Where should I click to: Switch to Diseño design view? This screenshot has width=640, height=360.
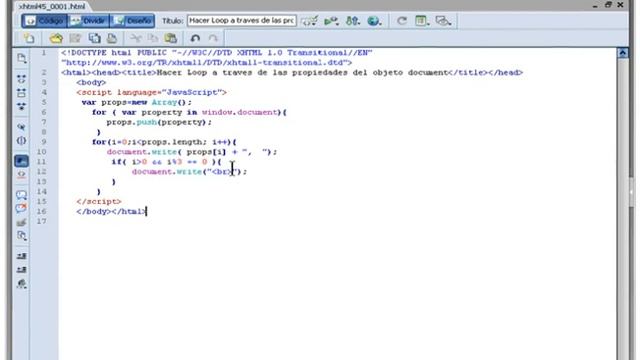pos(132,21)
